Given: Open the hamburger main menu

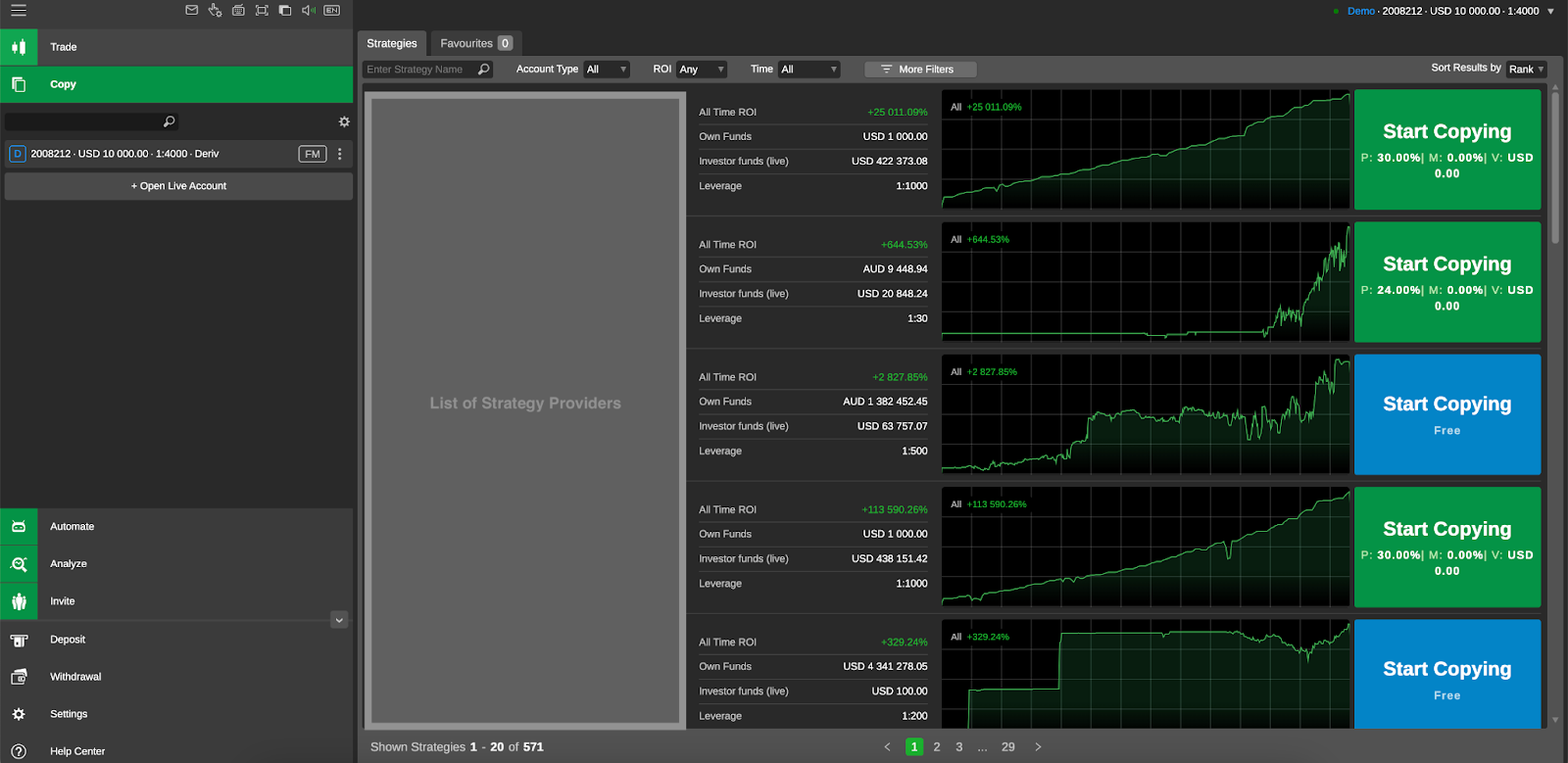Looking at the screenshot, I should (19, 11).
